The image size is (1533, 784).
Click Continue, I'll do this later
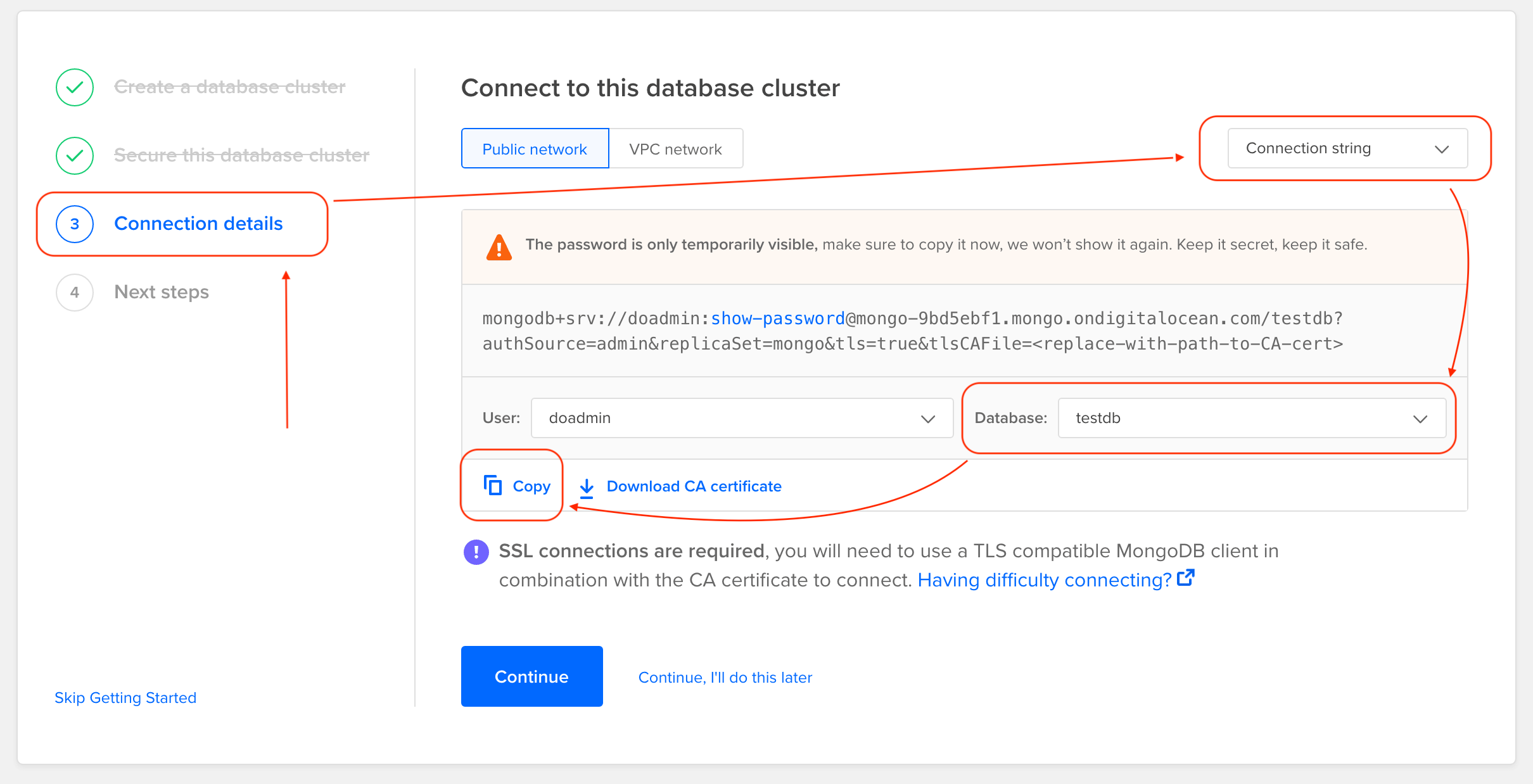725,677
